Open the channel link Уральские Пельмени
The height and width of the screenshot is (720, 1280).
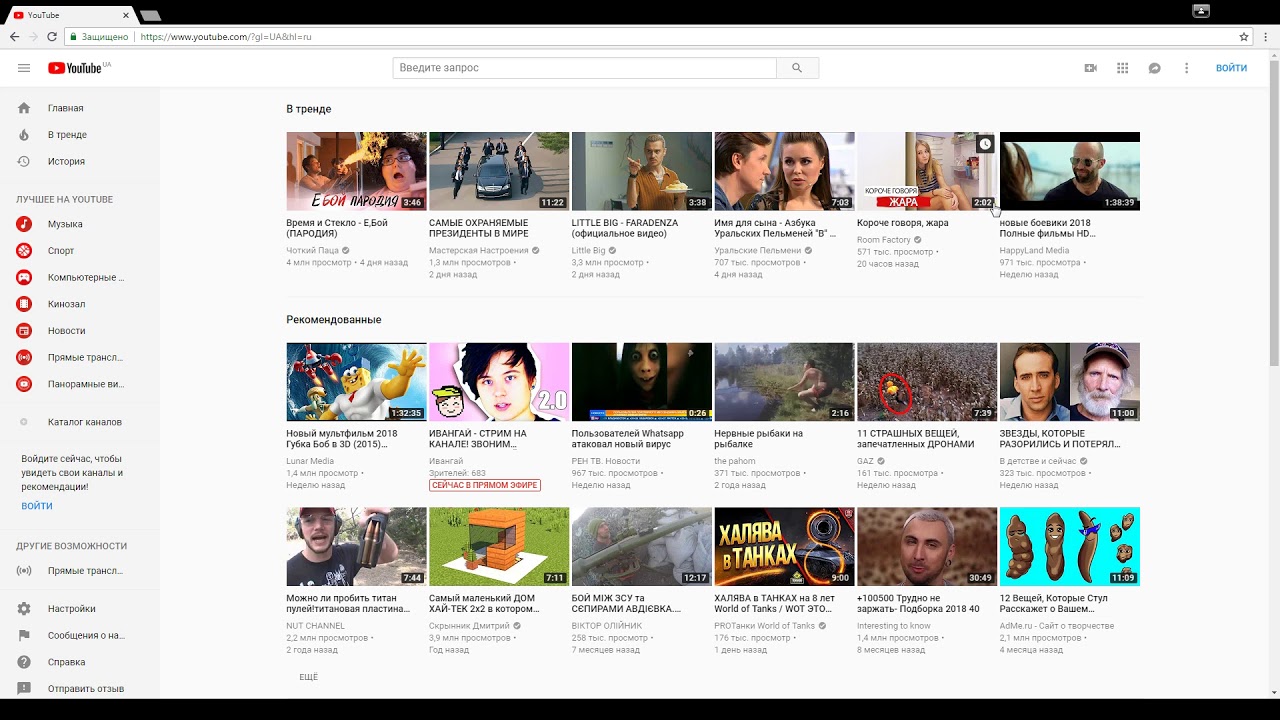(x=758, y=251)
